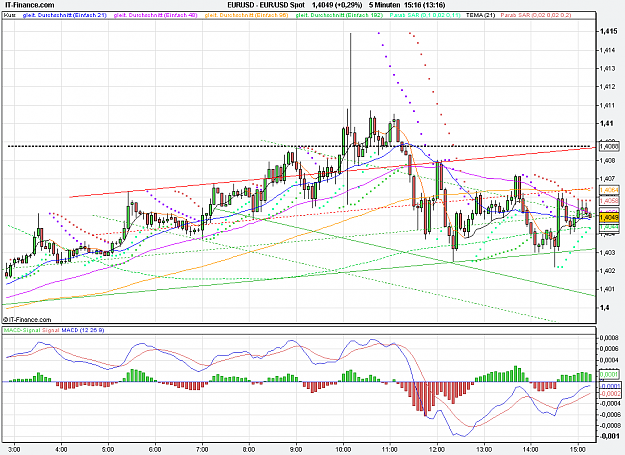
Task: Select the 5 Minuten timeframe label
Action: (x=384, y=5)
